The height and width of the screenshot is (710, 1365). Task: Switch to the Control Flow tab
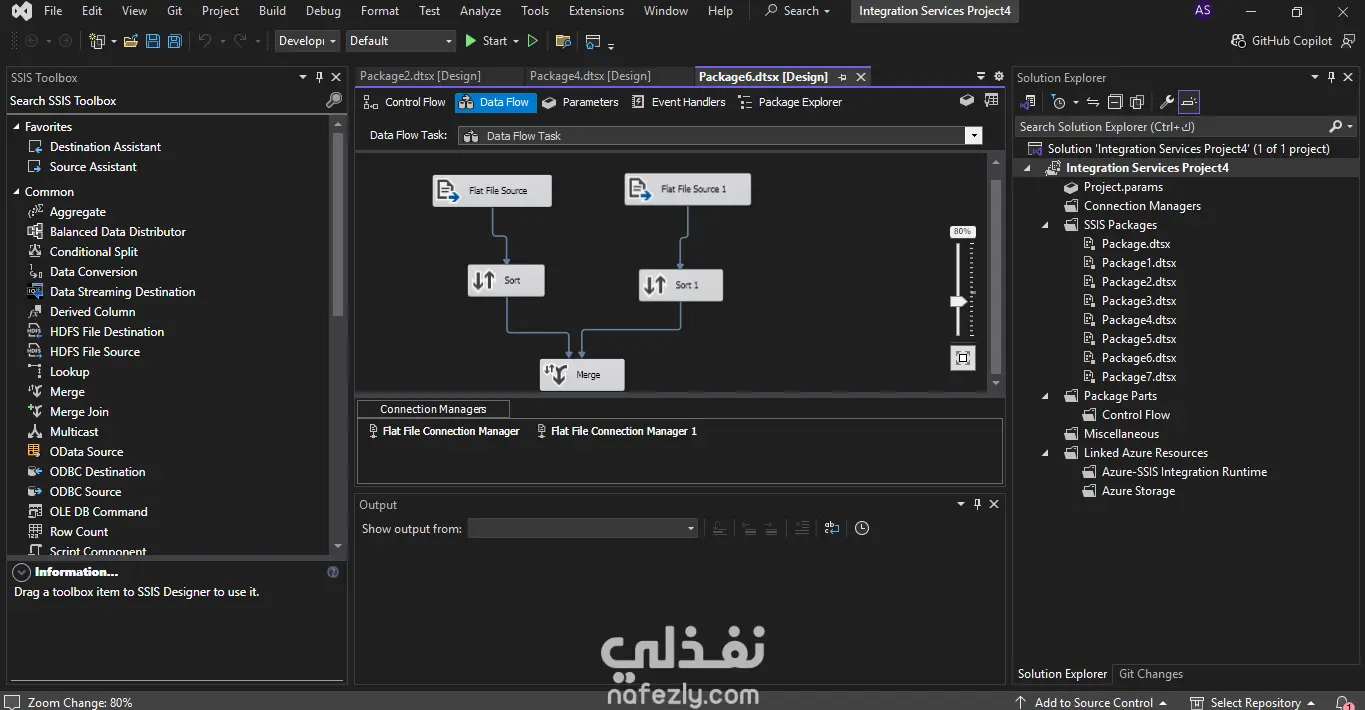click(x=404, y=102)
